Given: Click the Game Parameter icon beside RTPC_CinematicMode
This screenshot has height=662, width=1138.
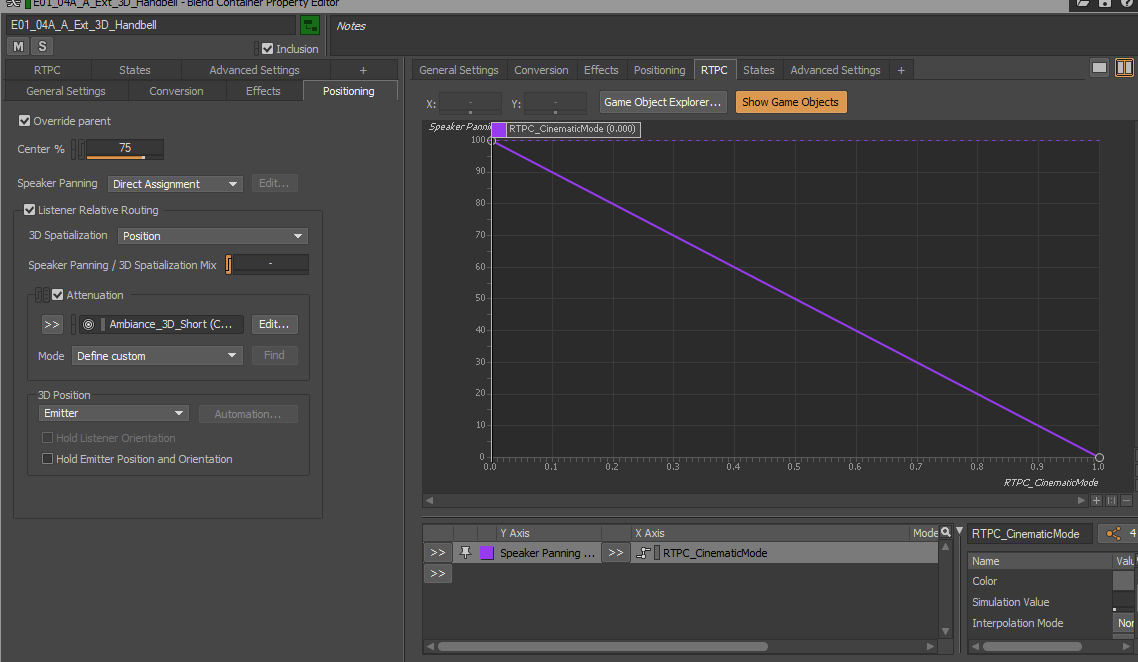Looking at the screenshot, I should 643,553.
